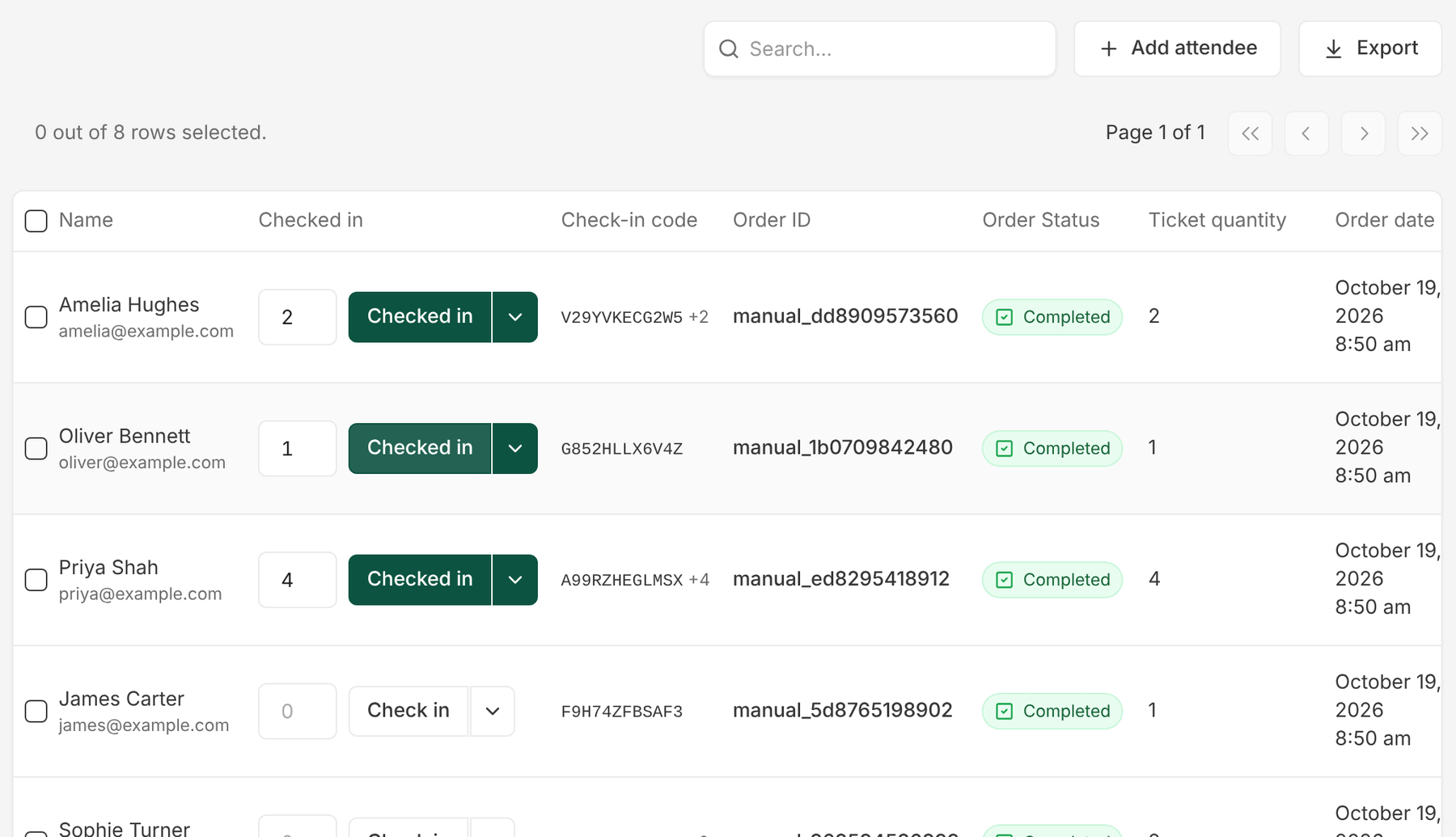
Task: Click the Completed badge for Amelia Hughes
Action: (x=1052, y=317)
